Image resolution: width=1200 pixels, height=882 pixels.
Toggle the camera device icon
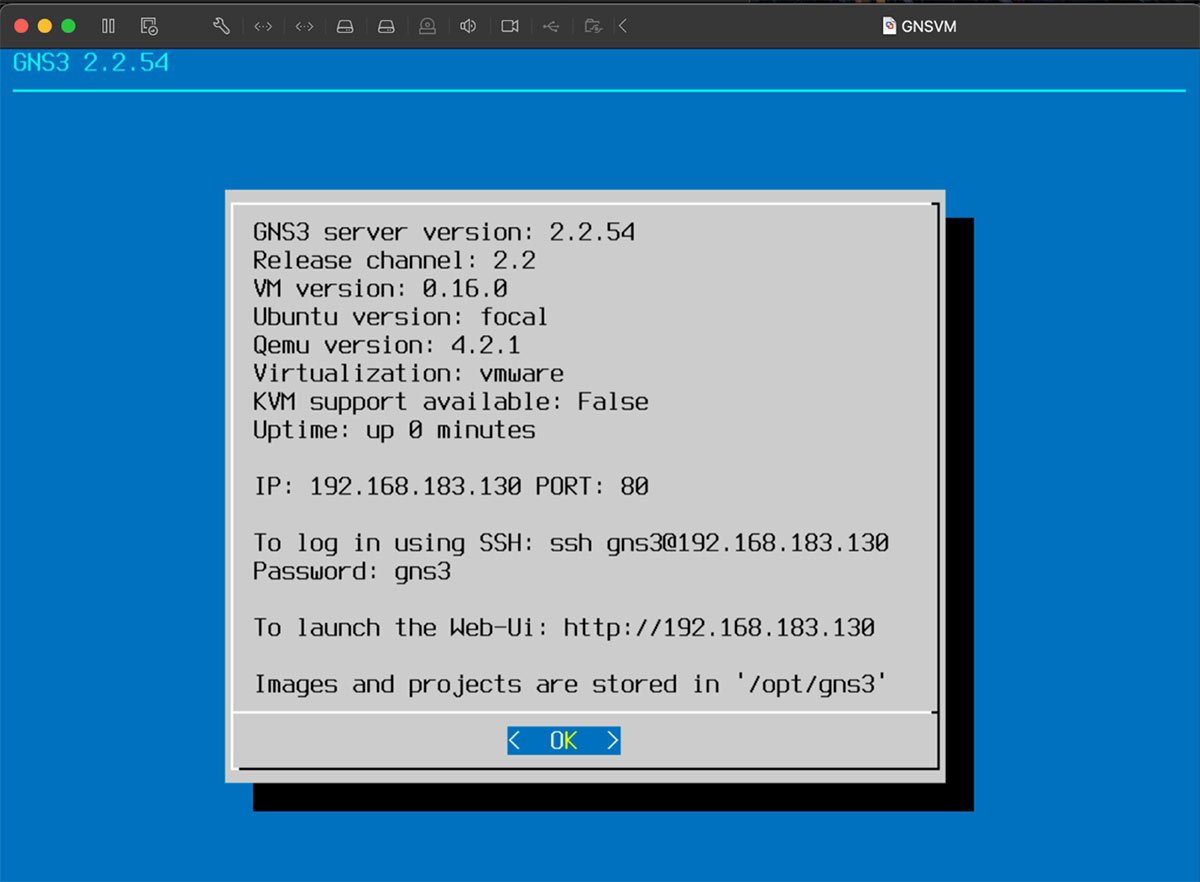510,26
